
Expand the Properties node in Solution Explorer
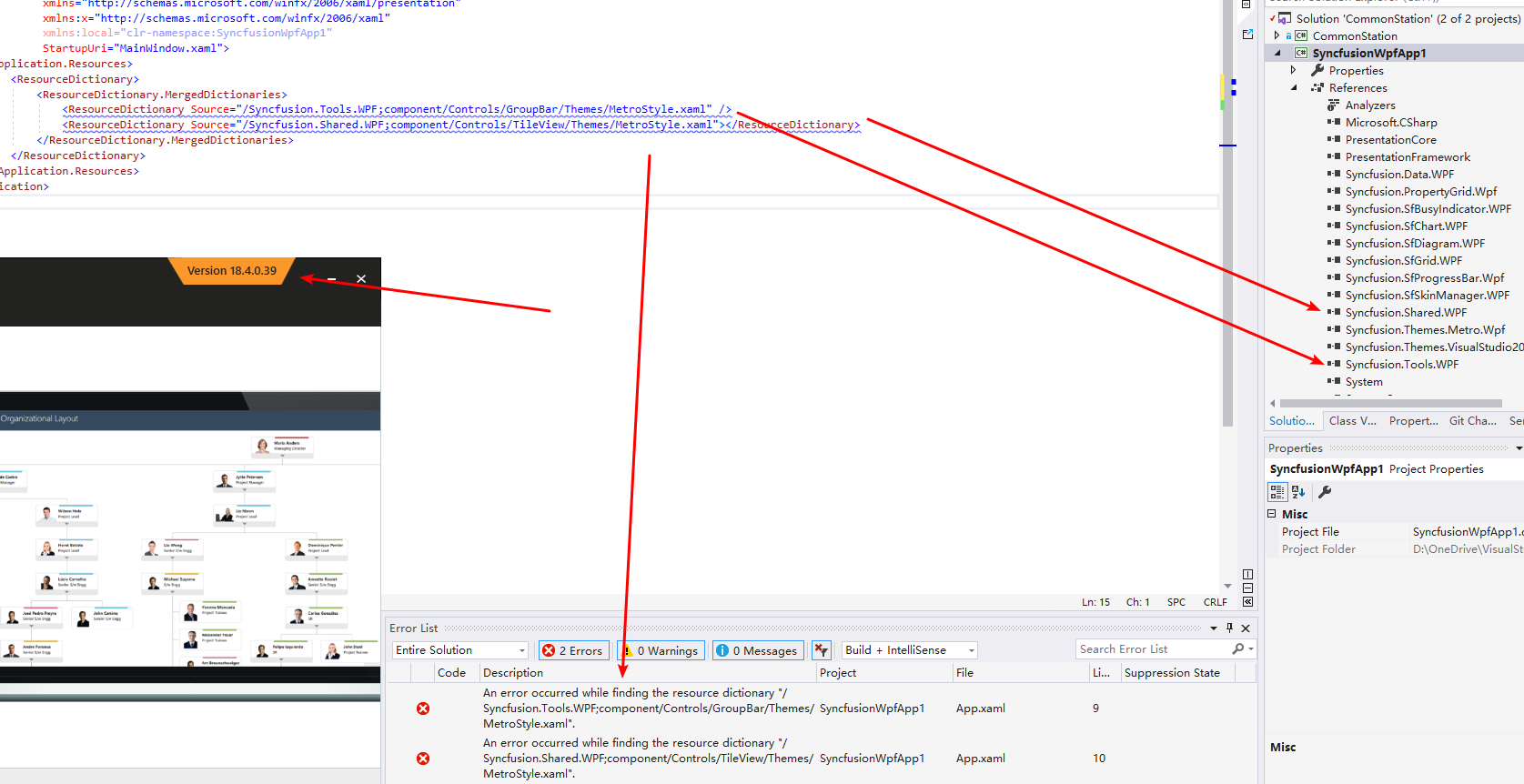(x=1293, y=70)
